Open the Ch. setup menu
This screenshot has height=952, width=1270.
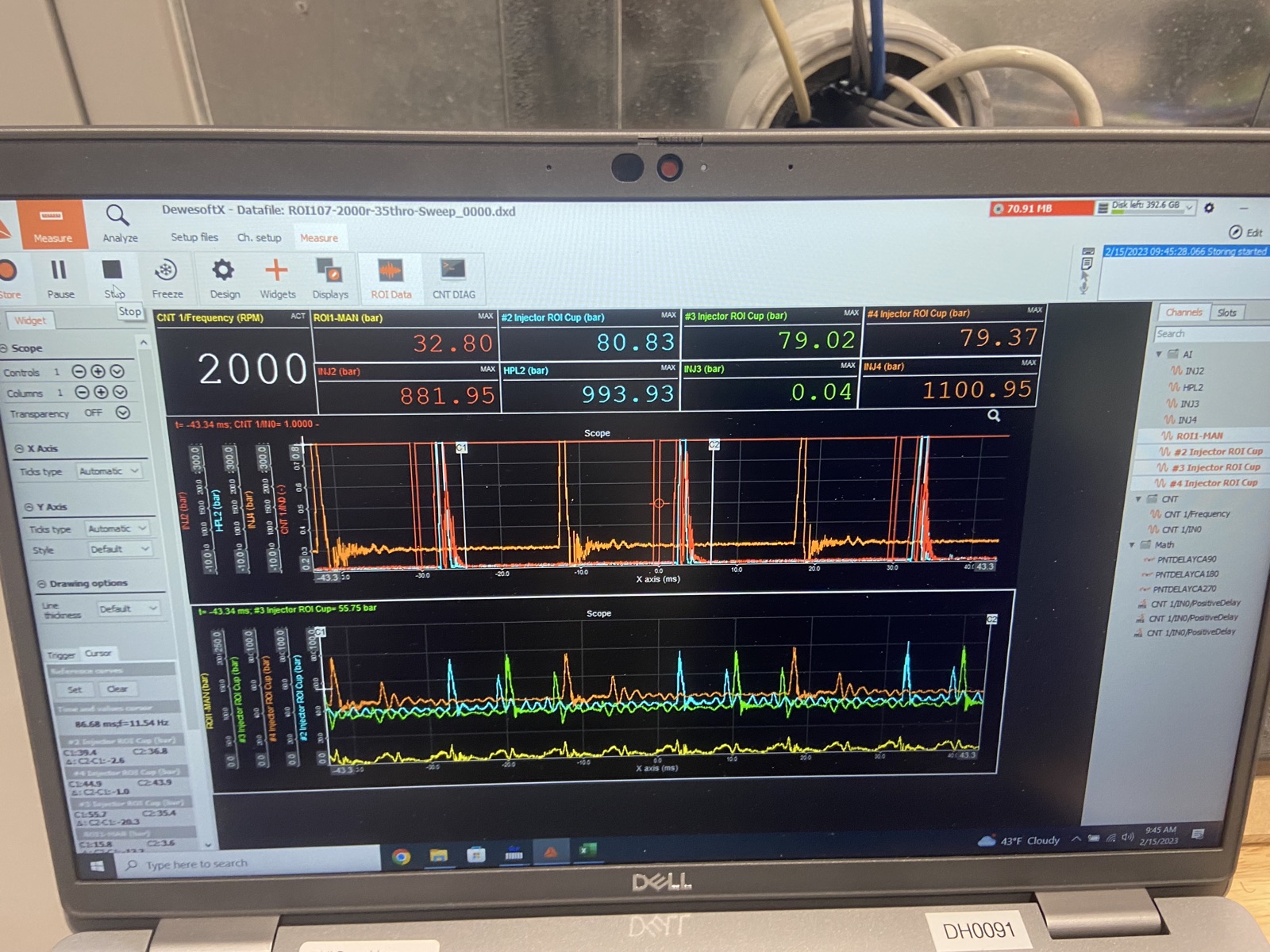259,237
